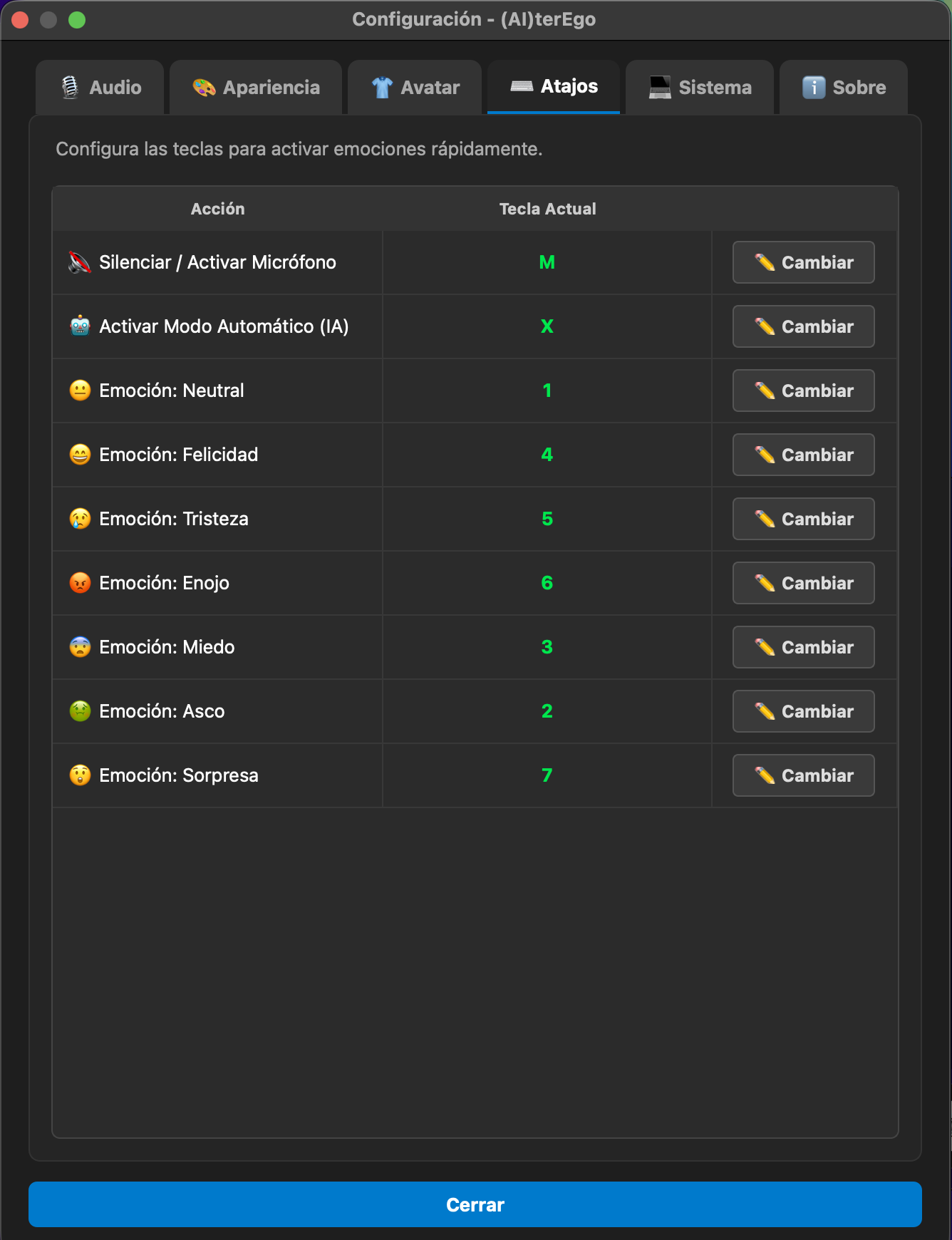The image size is (952, 1240).
Task: Click the angry red face emoji
Action: (x=80, y=583)
